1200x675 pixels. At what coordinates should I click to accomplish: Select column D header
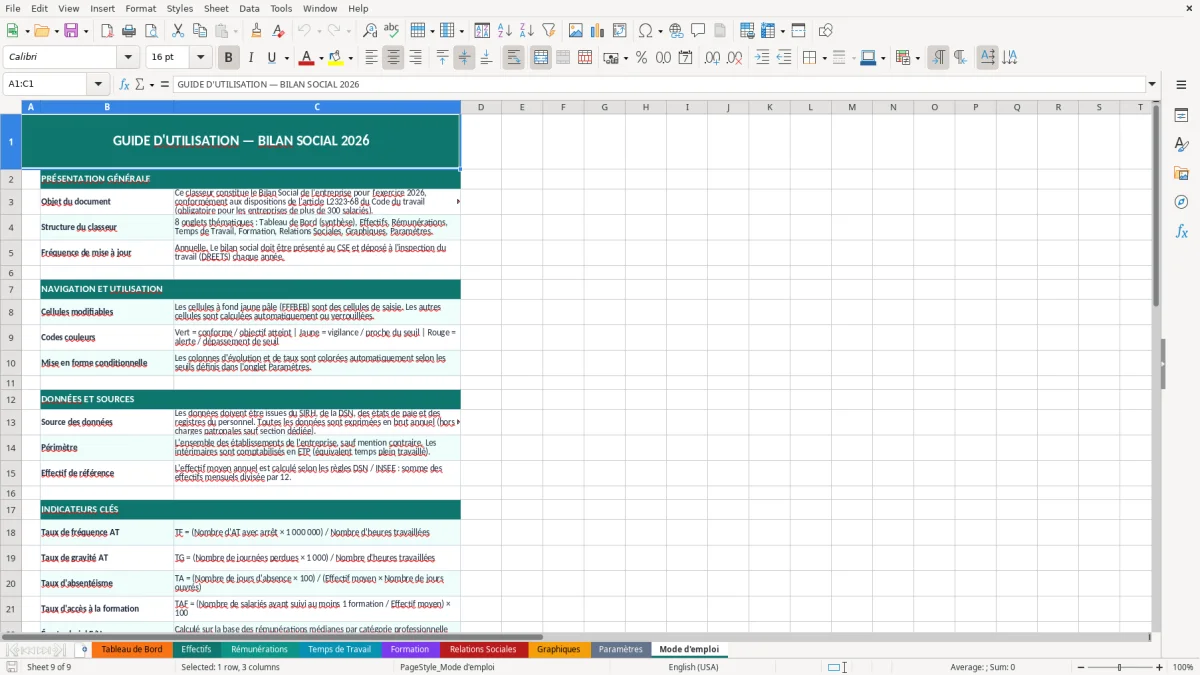pos(481,107)
